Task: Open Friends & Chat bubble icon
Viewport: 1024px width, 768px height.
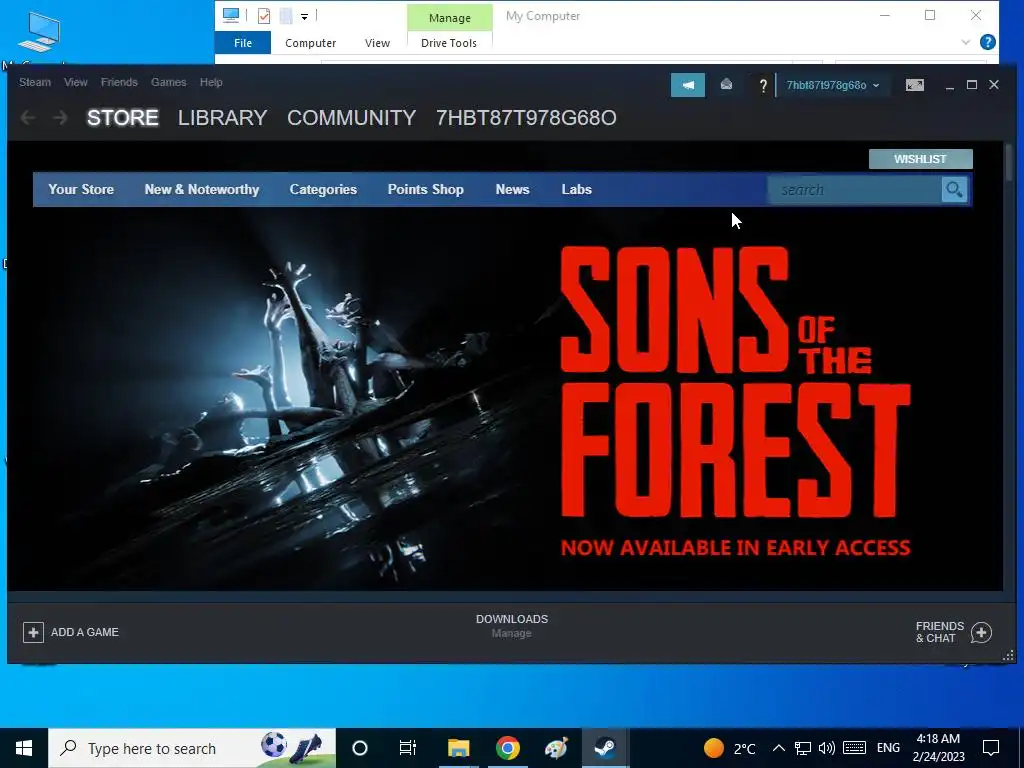Action: pyautogui.click(x=981, y=632)
